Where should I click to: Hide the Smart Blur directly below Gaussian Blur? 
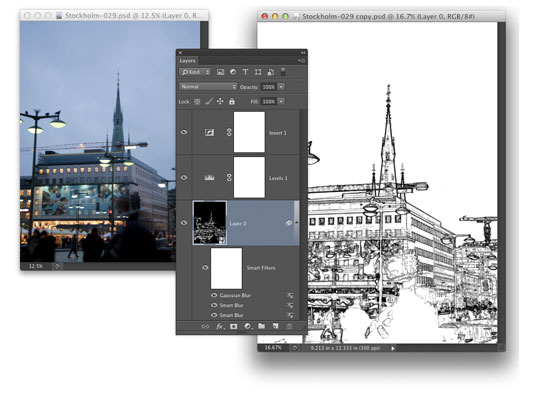pos(214,305)
